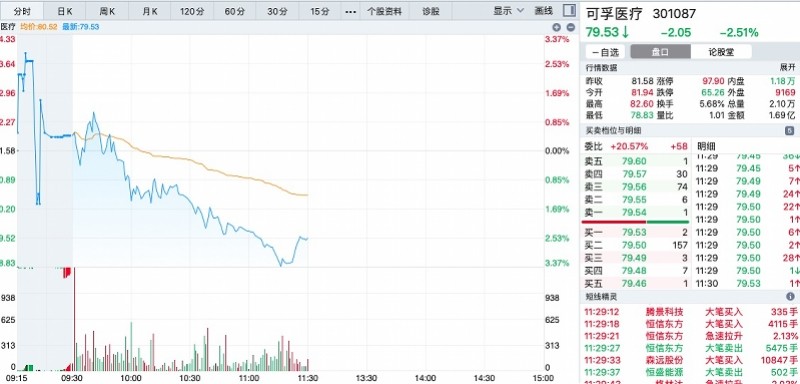
Task: Click the level 5 badge beside 买卖档位与明细
Action: click(x=789, y=131)
